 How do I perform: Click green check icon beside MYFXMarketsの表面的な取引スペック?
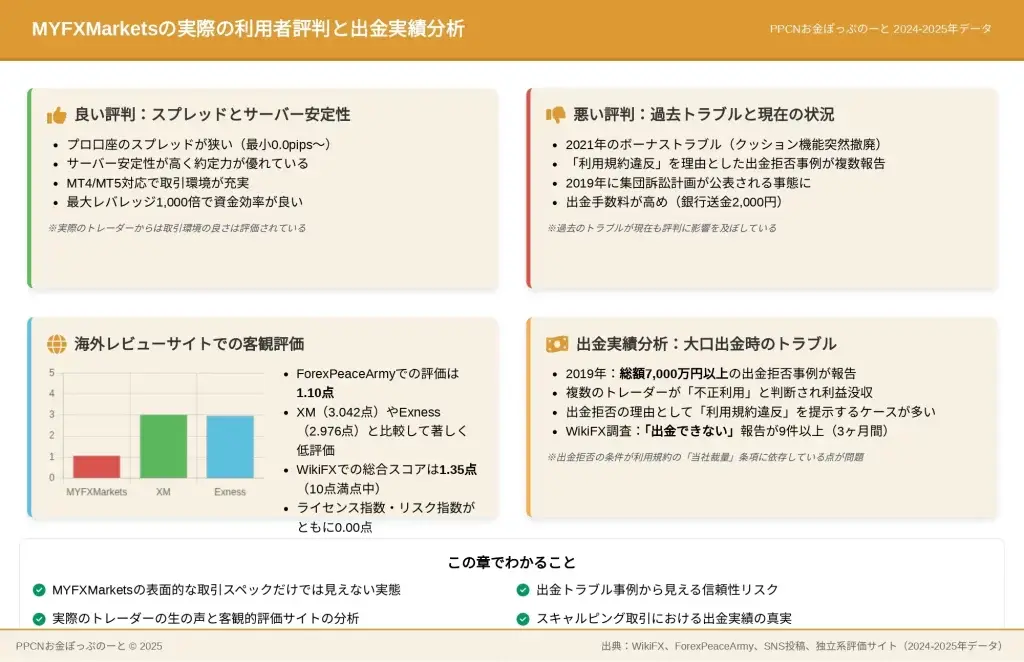39,590
